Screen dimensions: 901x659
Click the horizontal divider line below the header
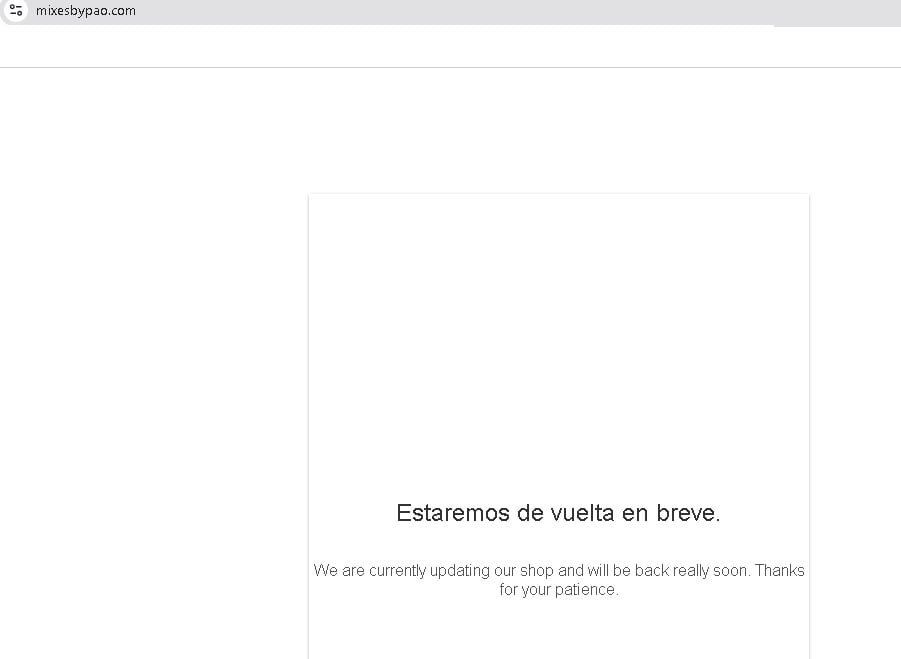pyautogui.click(x=450, y=67)
